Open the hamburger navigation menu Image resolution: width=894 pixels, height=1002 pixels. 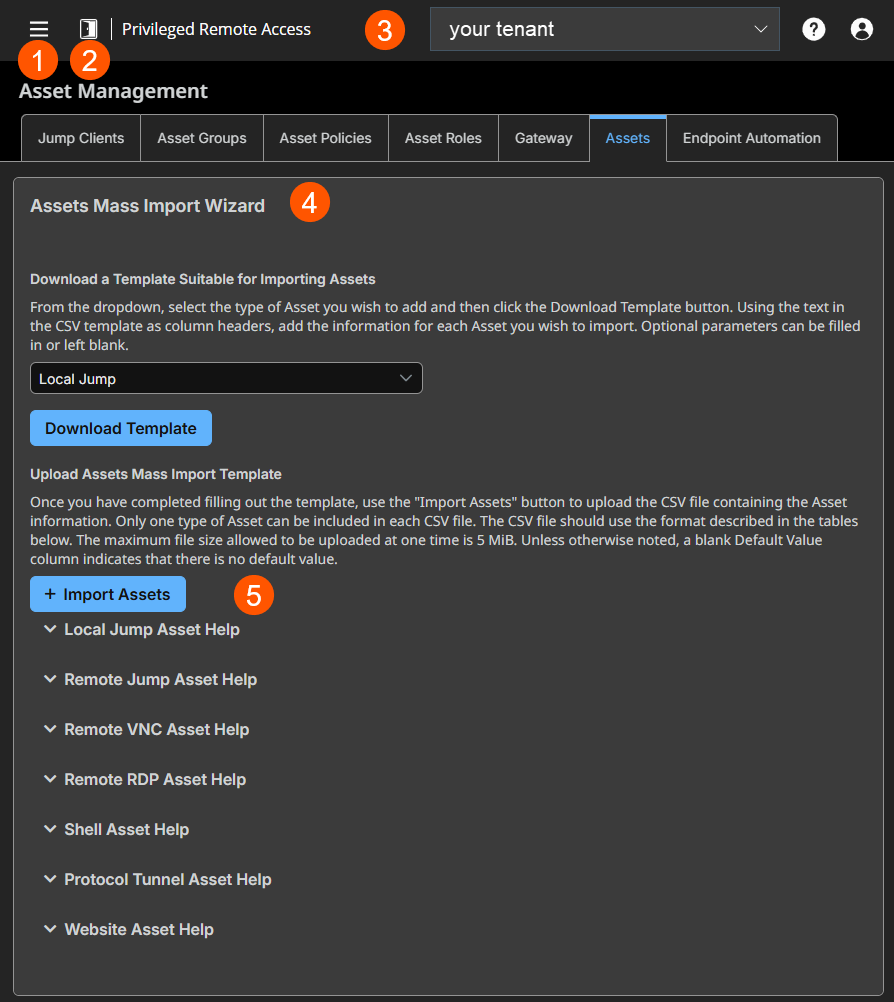coord(38,28)
